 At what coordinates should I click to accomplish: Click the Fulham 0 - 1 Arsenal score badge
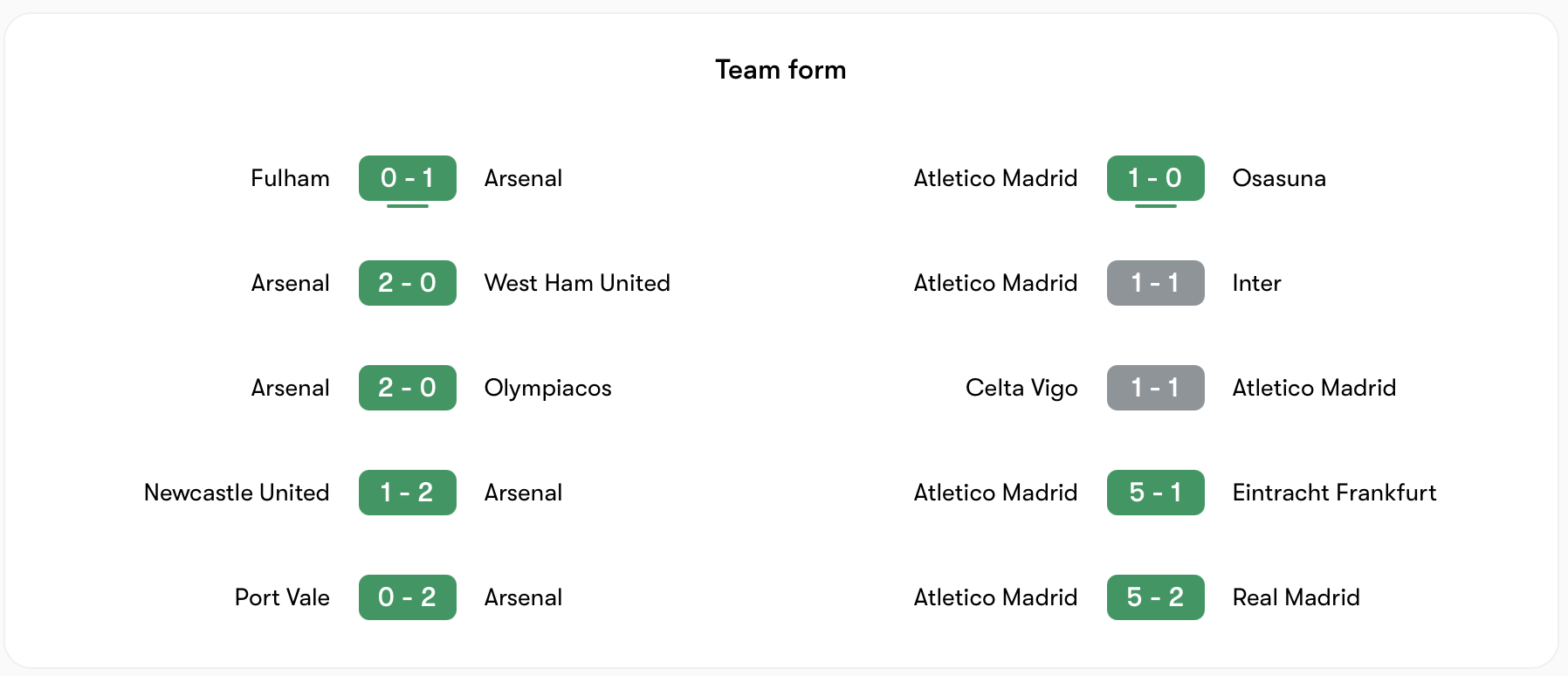click(407, 178)
